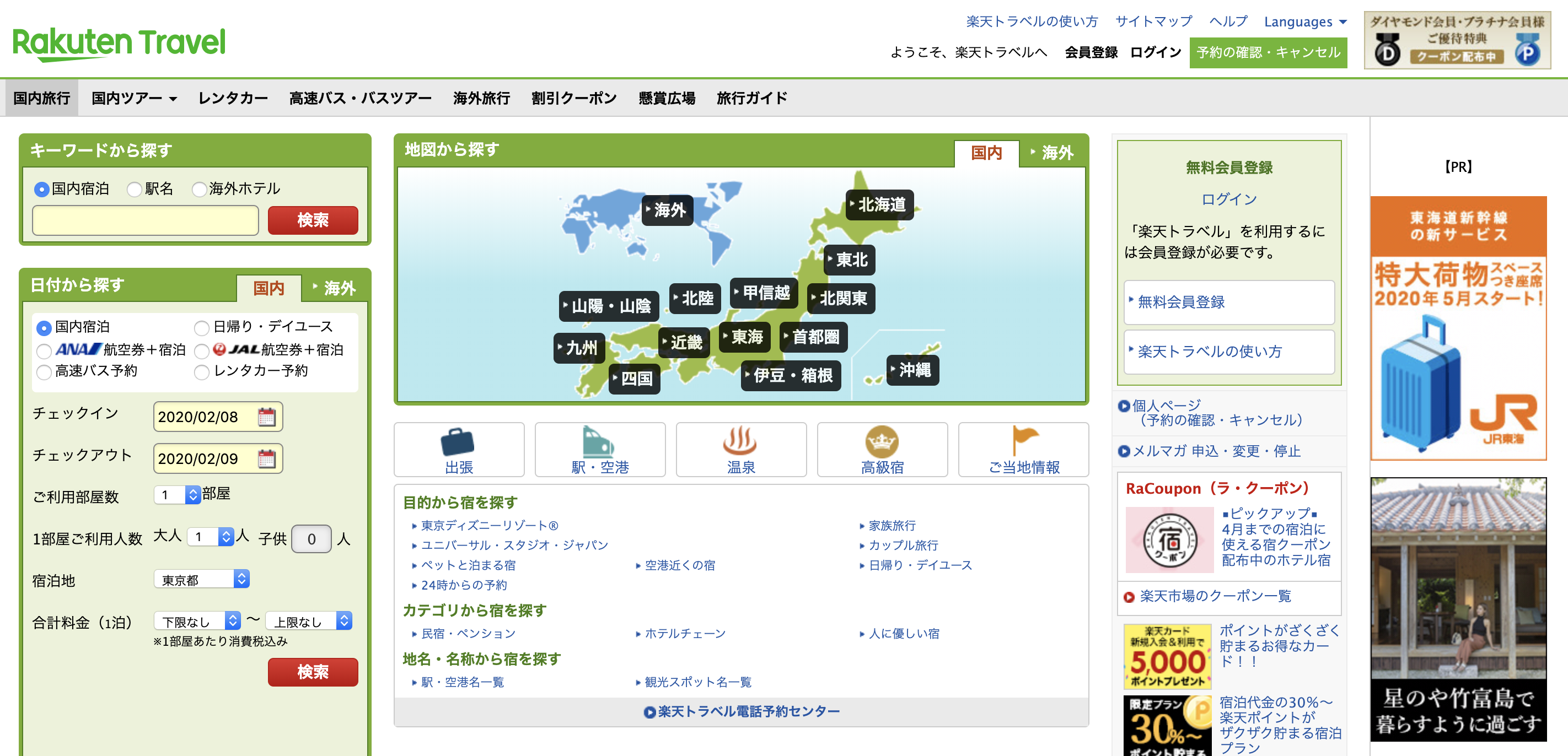Open the check-out date calendar icon
This screenshot has width=1568, height=756.
coord(267,458)
